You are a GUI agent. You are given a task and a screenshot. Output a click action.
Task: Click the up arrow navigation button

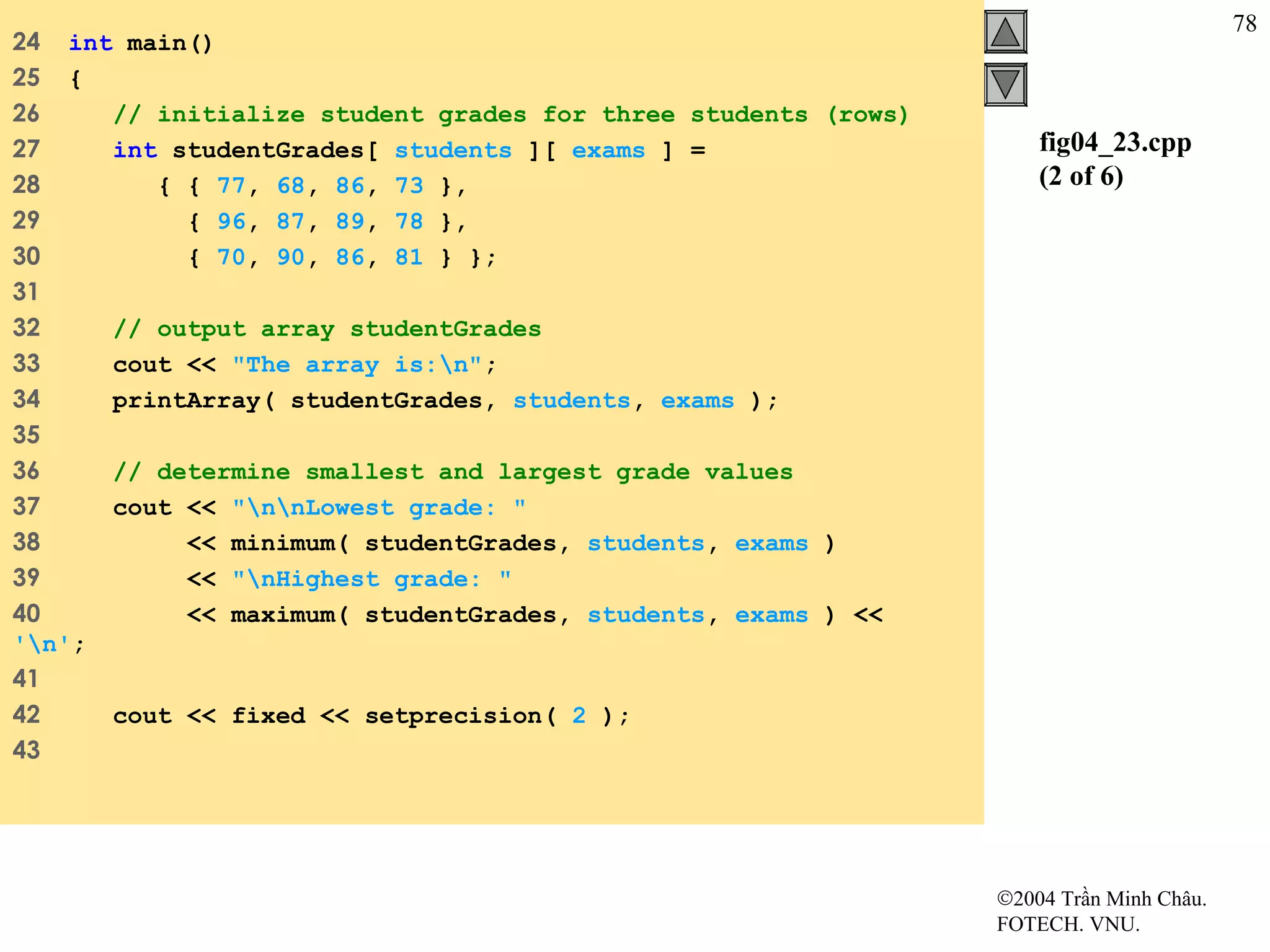coord(1005,32)
